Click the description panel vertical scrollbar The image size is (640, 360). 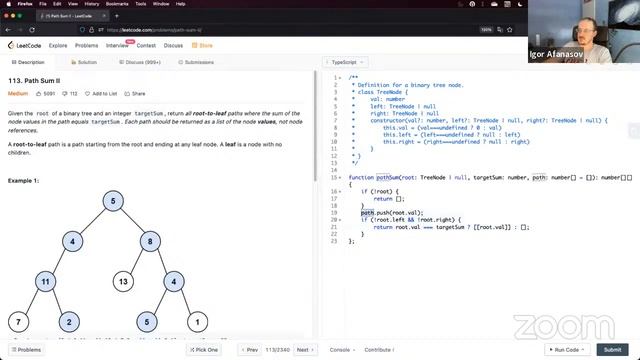click(315, 127)
